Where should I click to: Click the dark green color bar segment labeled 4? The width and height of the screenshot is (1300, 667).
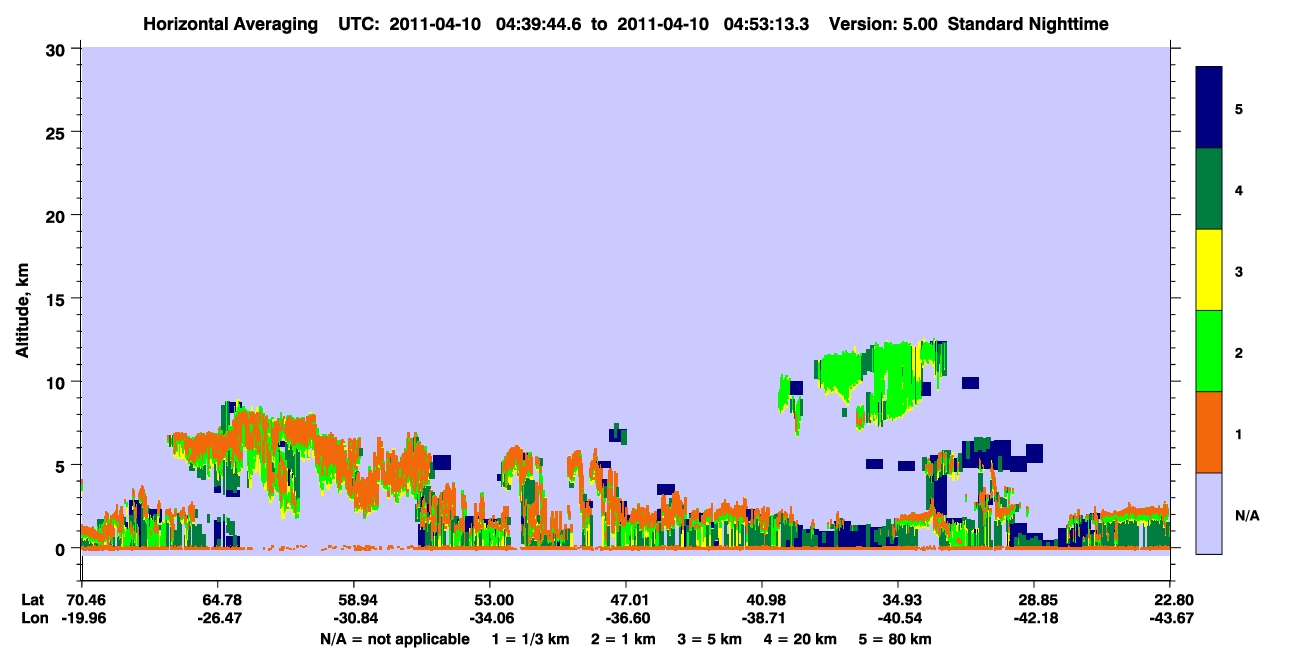coord(1209,189)
